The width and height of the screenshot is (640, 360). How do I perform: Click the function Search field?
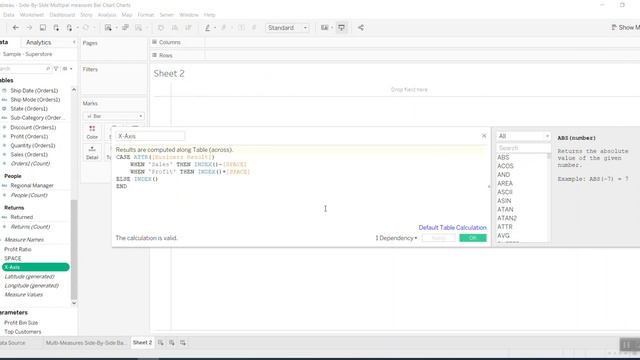(523, 148)
